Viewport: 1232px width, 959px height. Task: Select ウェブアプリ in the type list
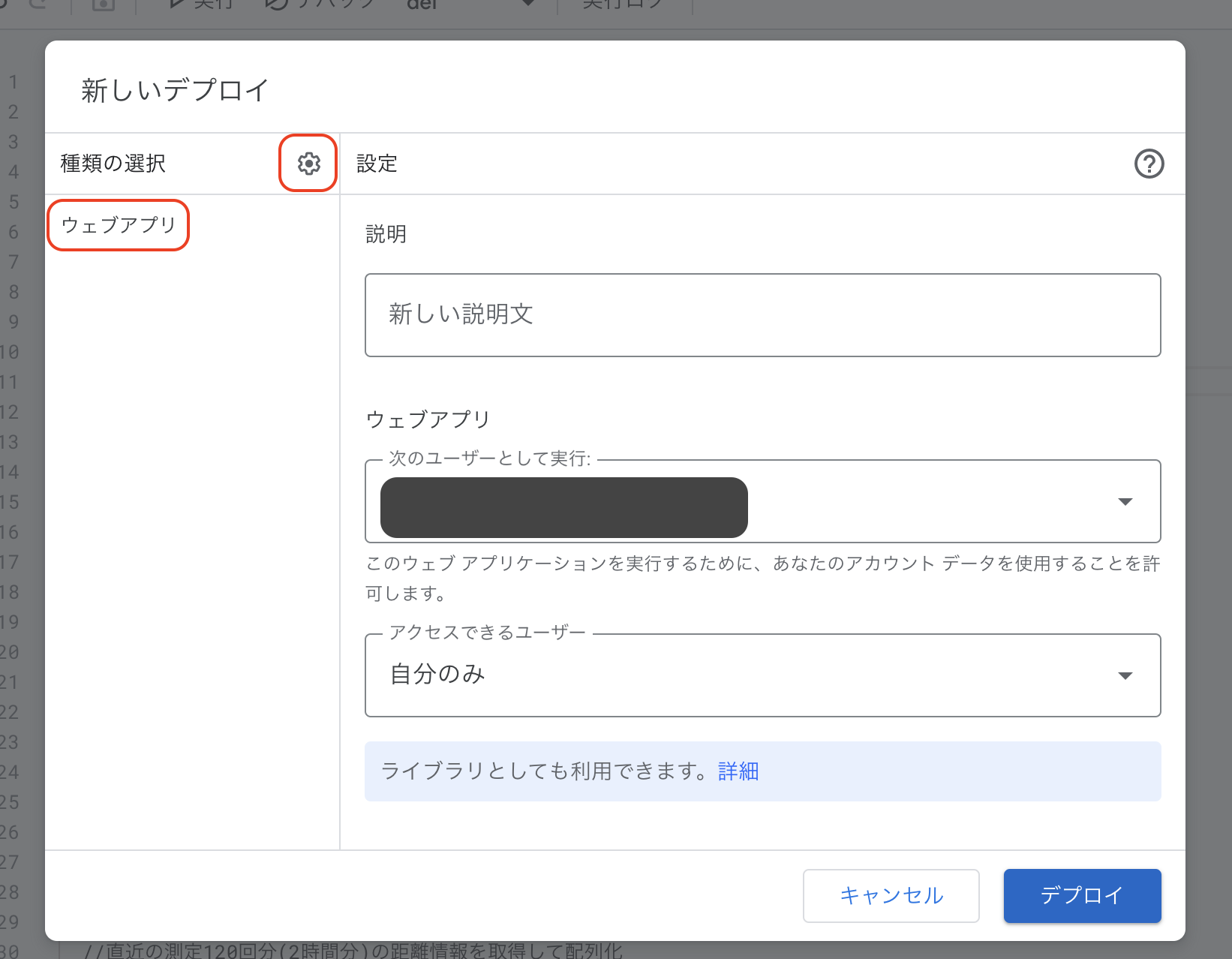119,225
